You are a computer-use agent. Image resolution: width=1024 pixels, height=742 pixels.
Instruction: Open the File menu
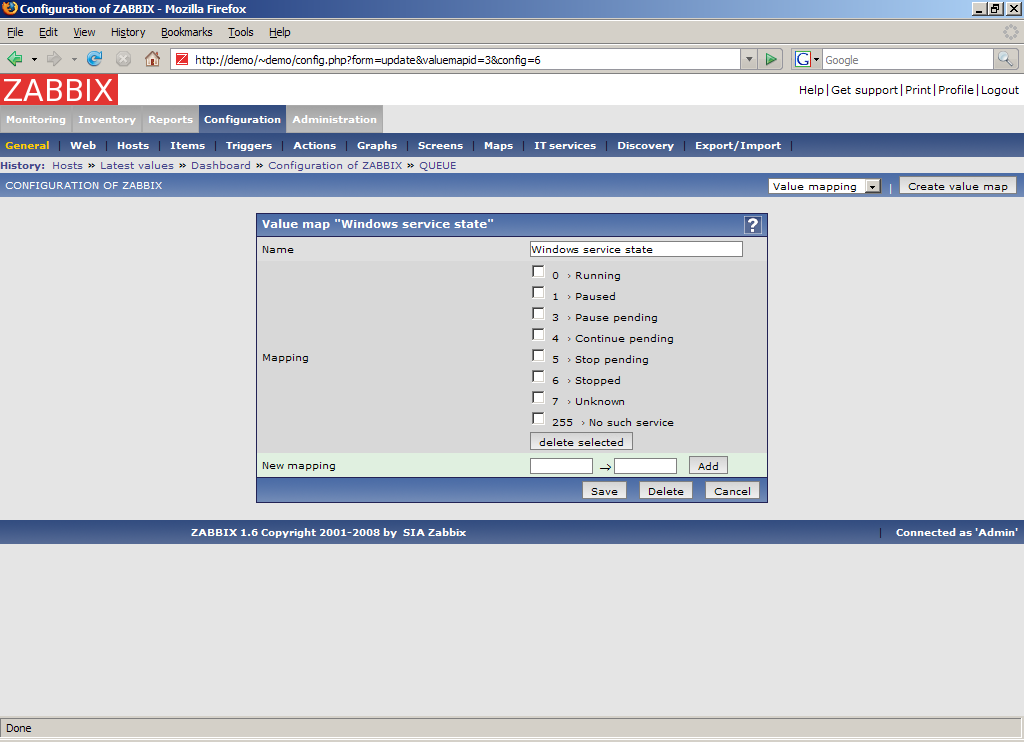15,32
